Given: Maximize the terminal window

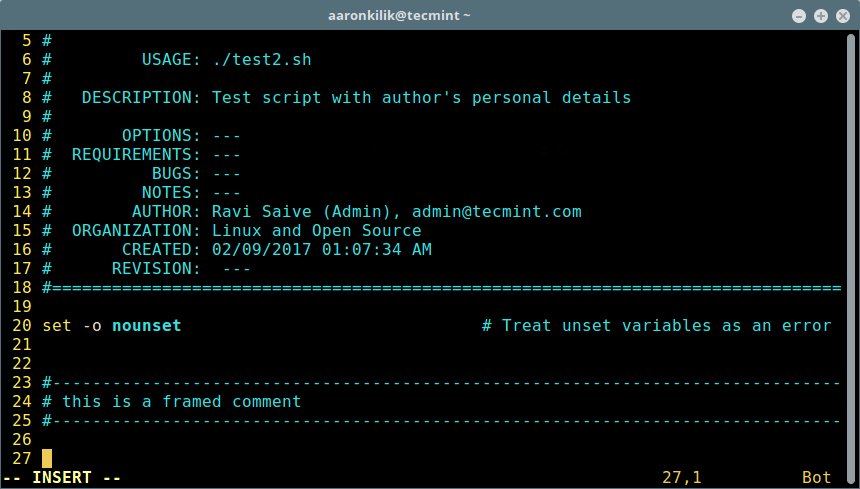Looking at the screenshot, I should (x=820, y=16).
